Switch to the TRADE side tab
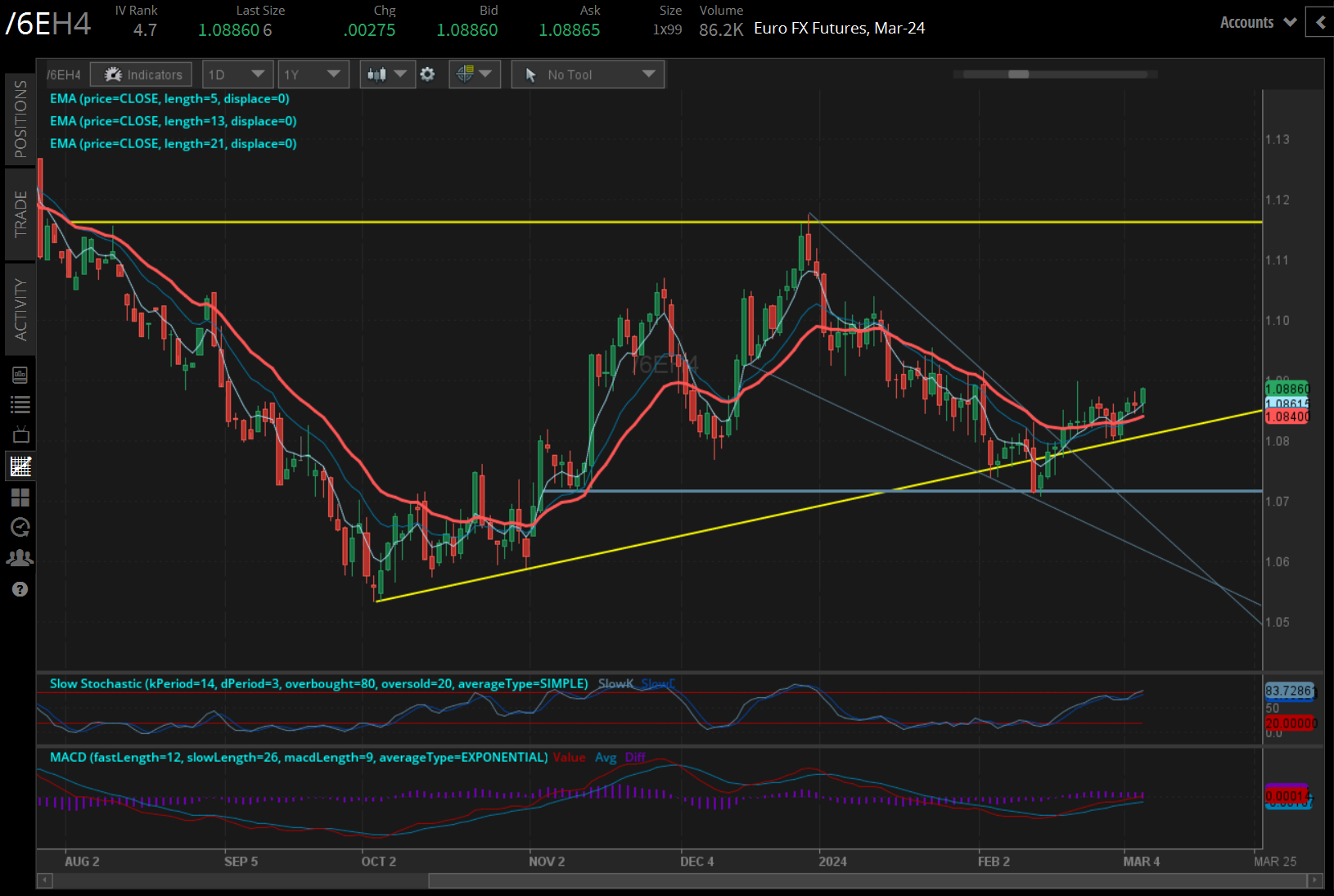The width and height of the screenshot is (1334, 896). pos(20,214)
